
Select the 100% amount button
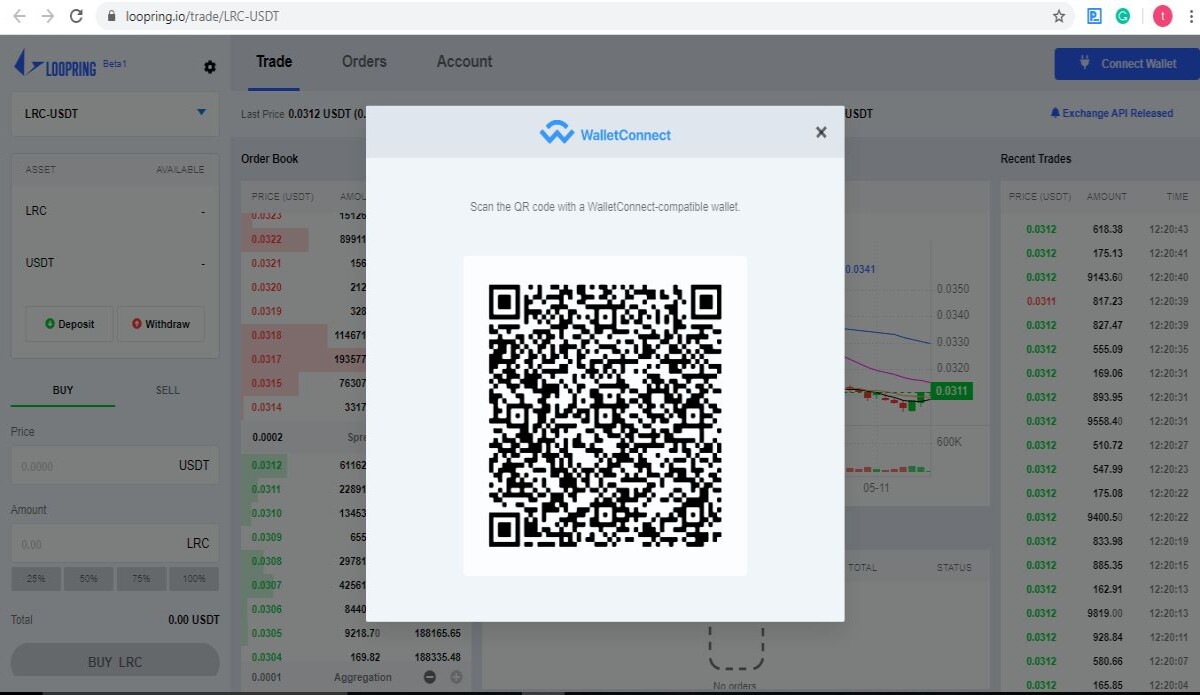tap(194, 578)
